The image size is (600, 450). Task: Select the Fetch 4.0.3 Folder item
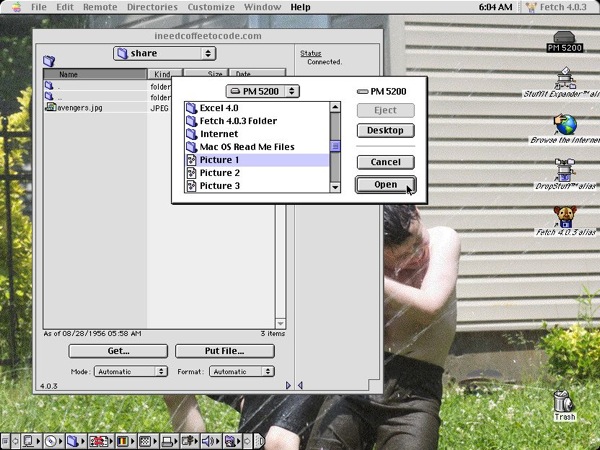(x=257, y=121)
